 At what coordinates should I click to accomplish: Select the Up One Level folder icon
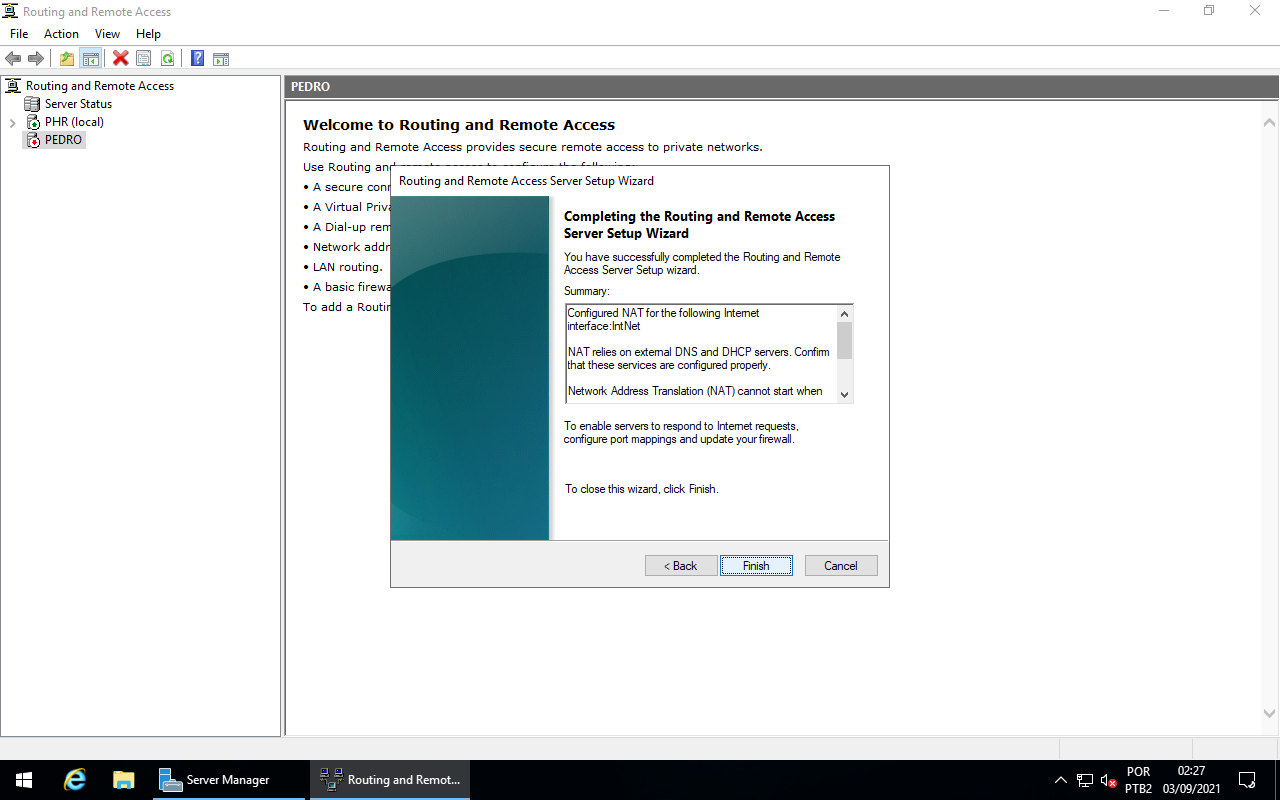[x=66, y=58]
